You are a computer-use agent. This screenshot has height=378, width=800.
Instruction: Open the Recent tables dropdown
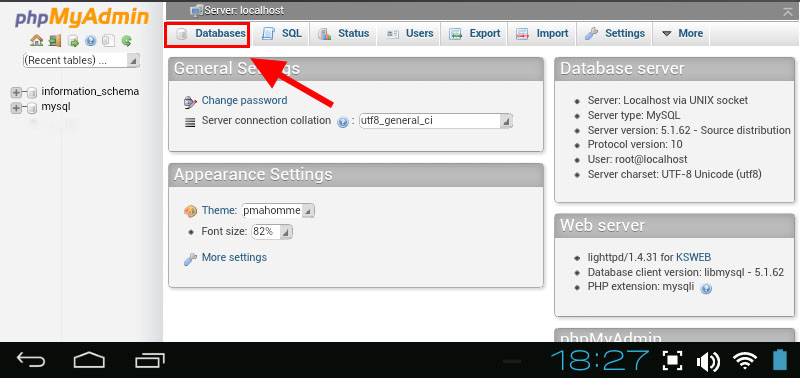click(81, 60)
